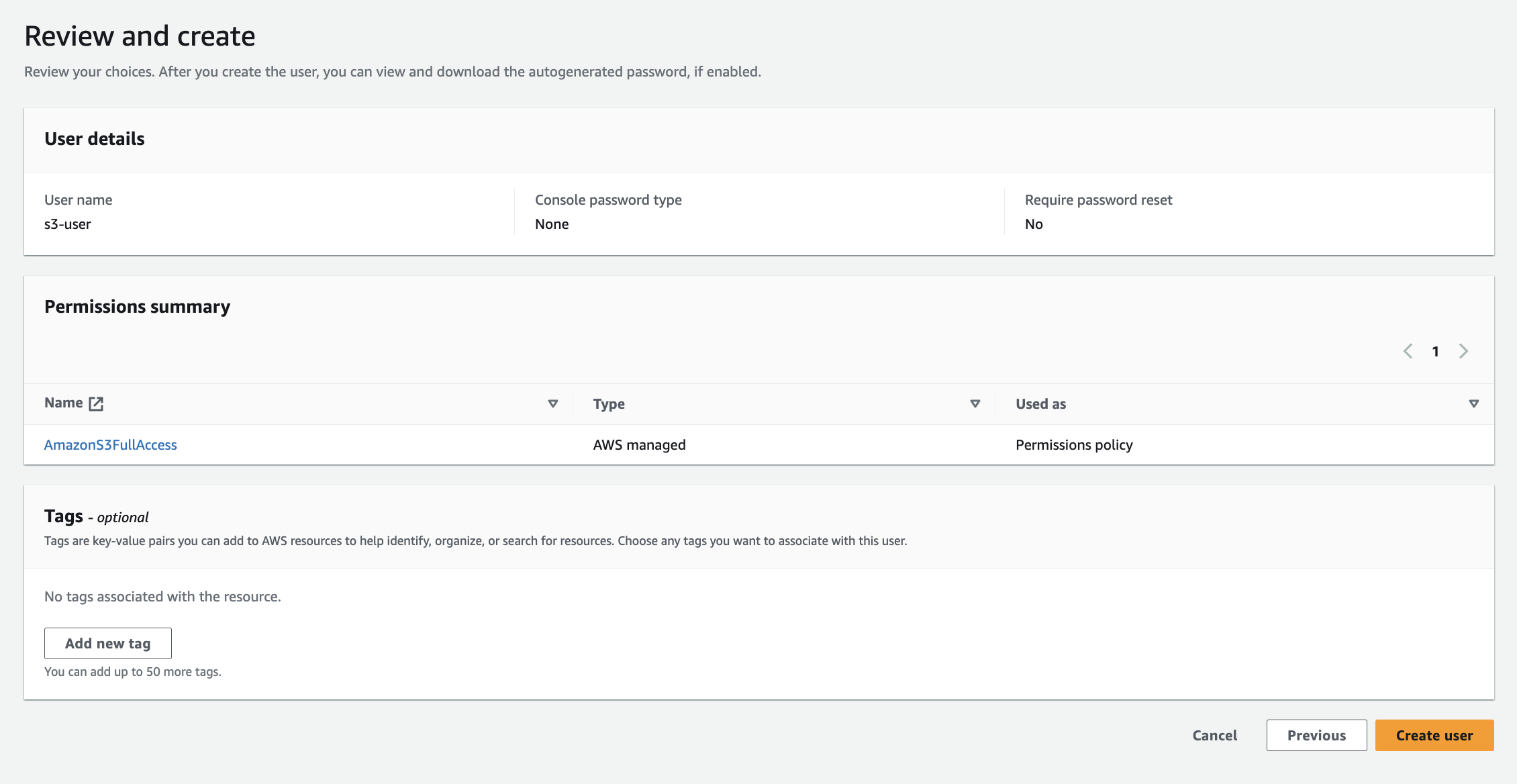Click the AWS managed type cell
1517x784 pixels.
639,445
